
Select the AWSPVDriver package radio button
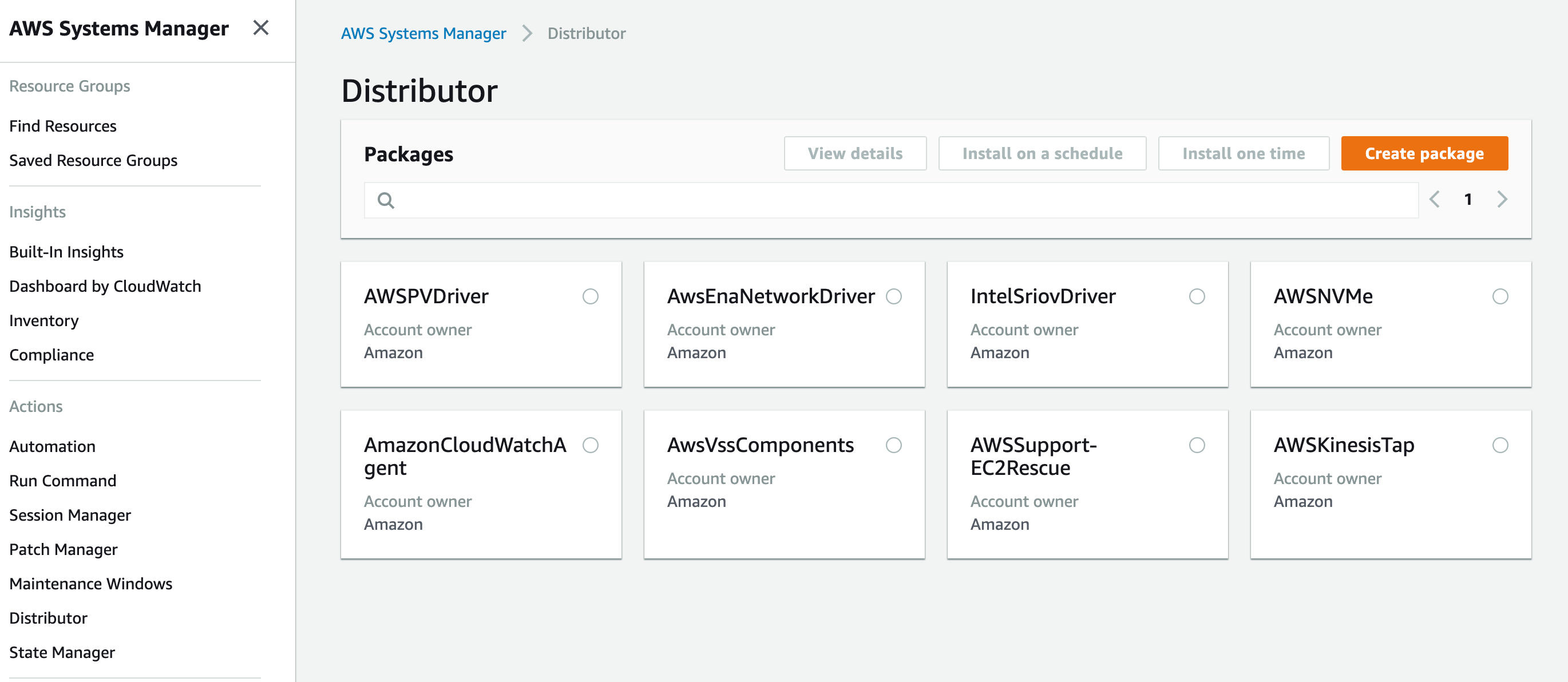590,296
